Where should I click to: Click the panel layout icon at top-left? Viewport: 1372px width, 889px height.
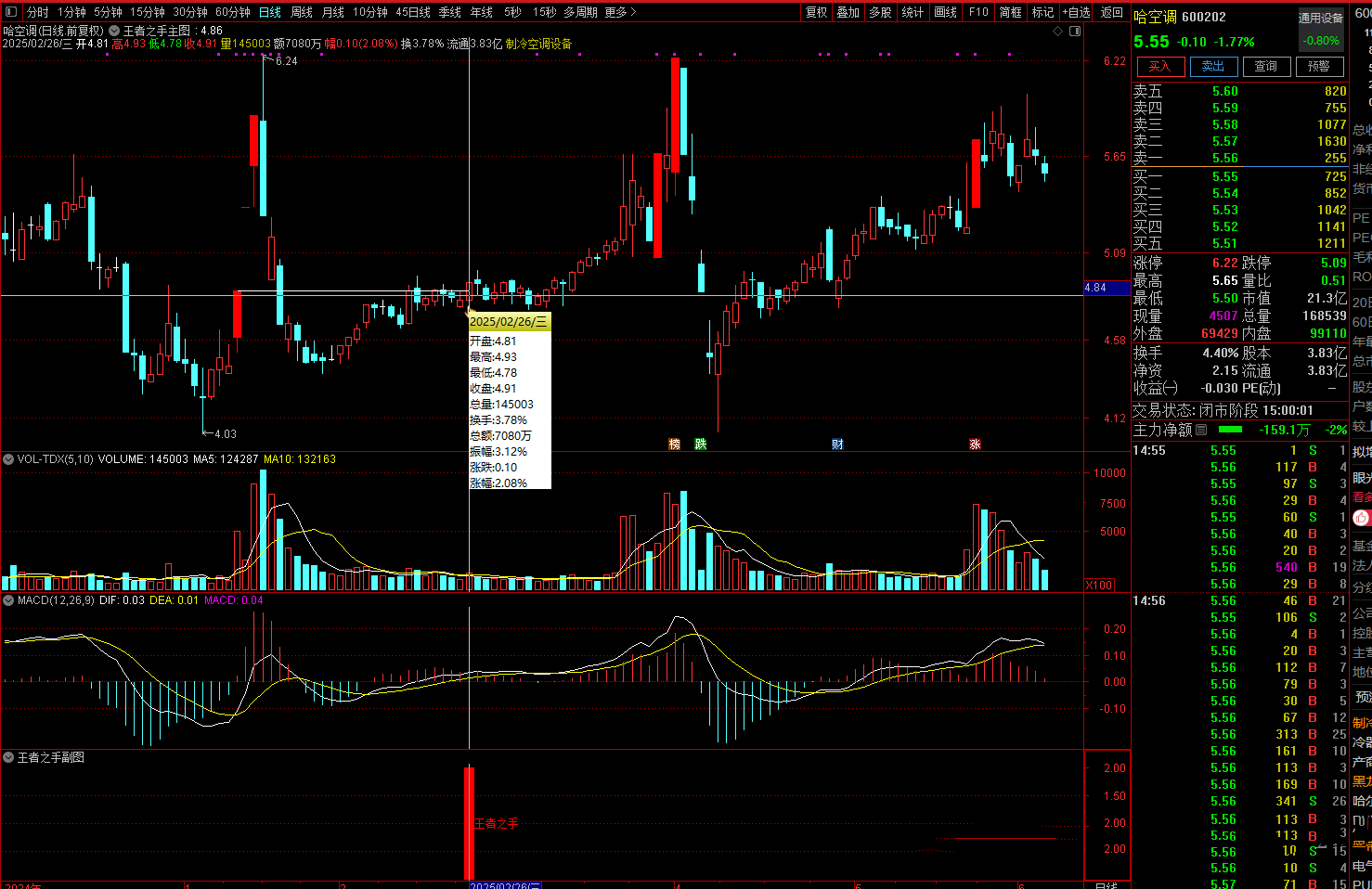click(11, 12)
